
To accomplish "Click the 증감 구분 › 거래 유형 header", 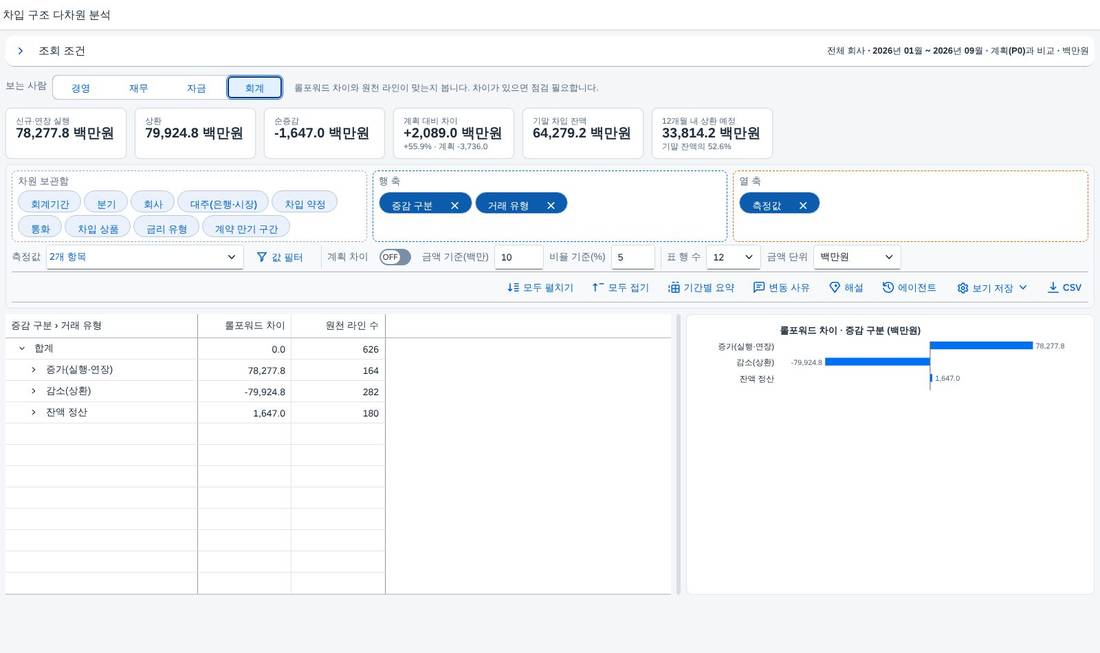I will [x=101, y=325].
